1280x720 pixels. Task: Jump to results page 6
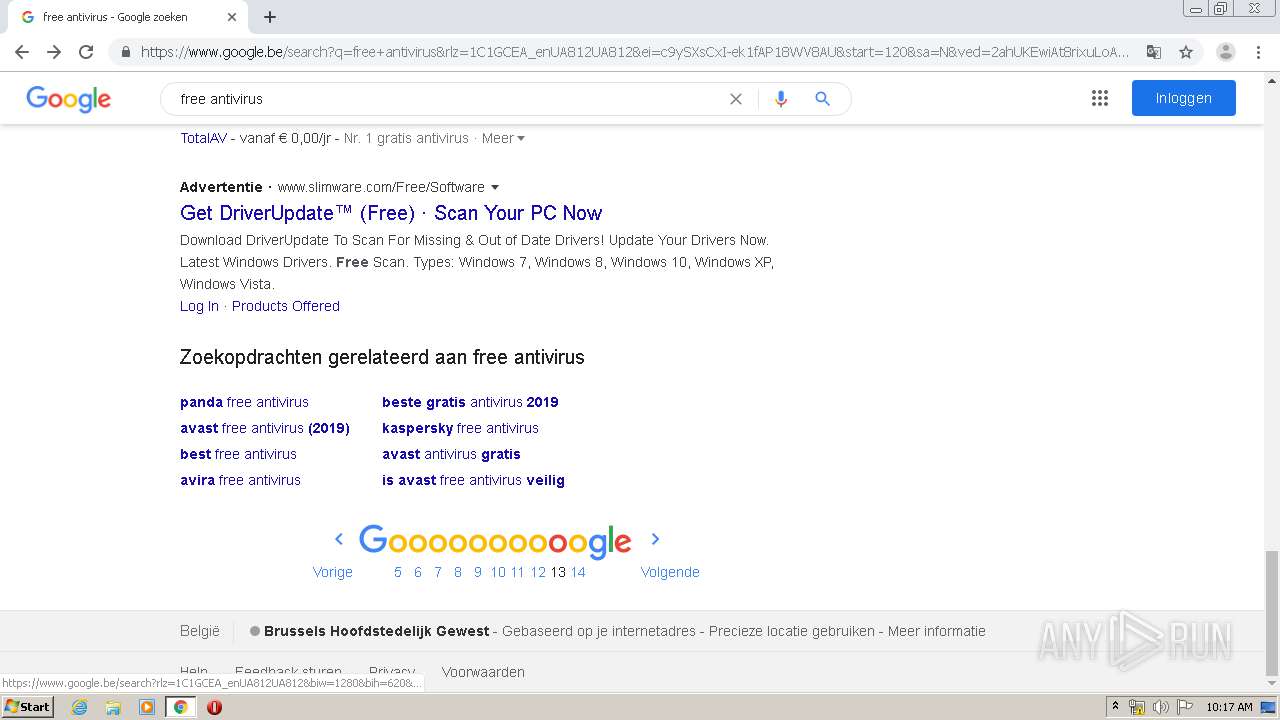pyautogui.click(x=418, y=572)
